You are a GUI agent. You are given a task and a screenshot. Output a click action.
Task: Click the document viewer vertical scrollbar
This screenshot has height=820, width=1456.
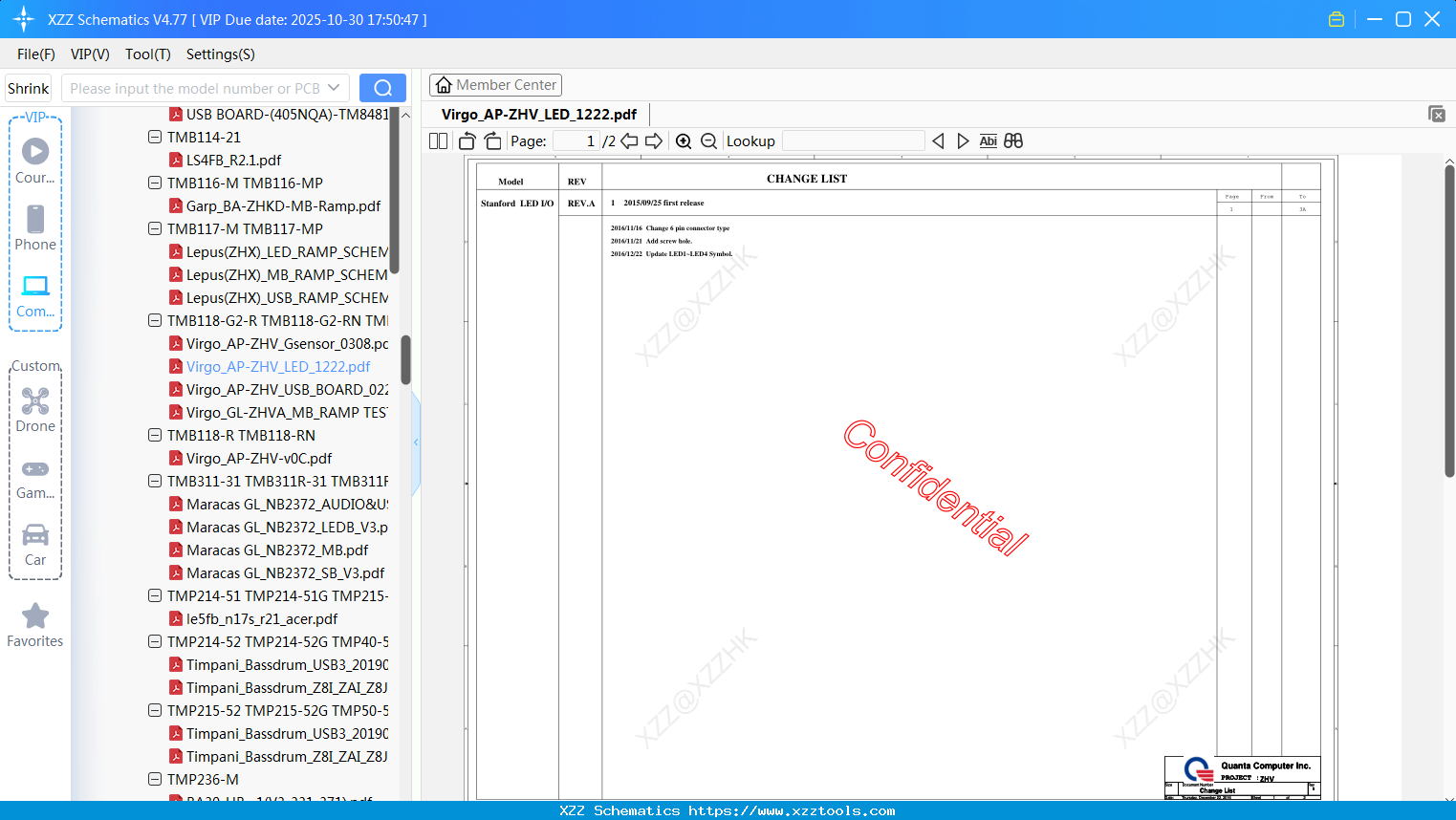click(1449, 320)
